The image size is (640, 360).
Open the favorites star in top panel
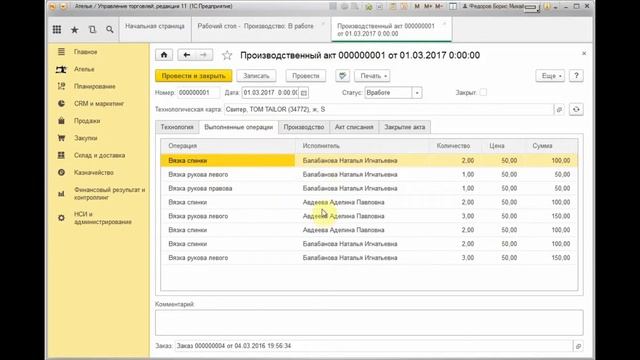click(74, 29)
